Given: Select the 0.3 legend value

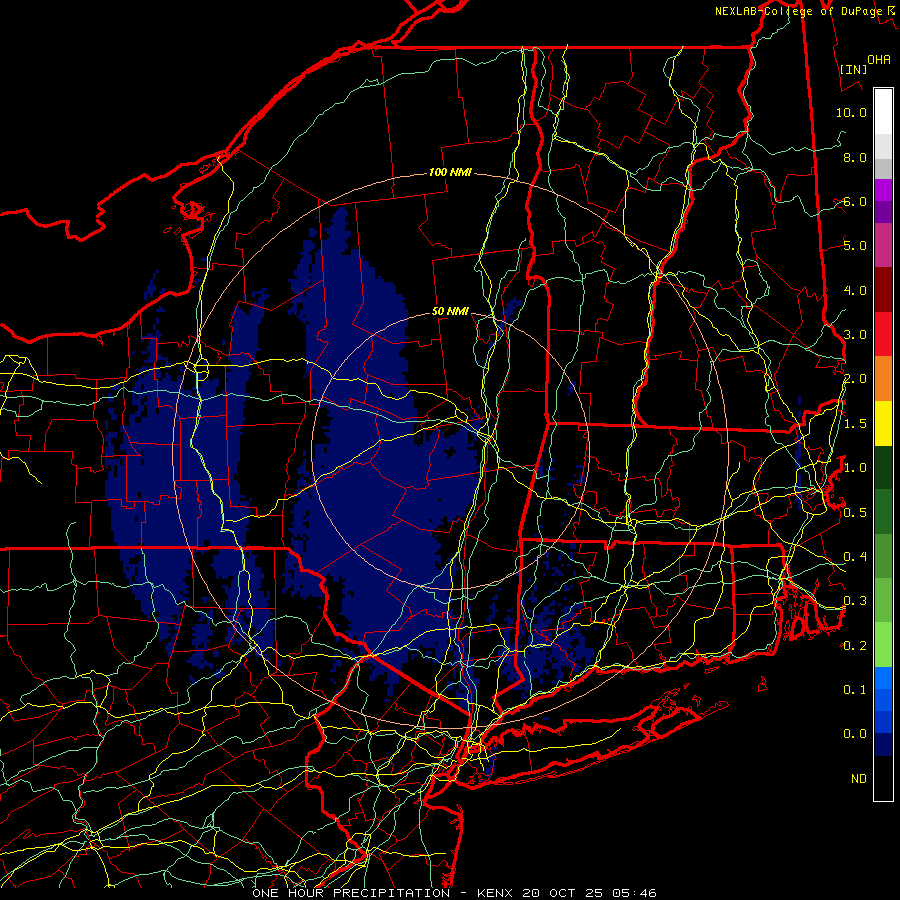Looking at the screenshot, I should tap(854, 601).
